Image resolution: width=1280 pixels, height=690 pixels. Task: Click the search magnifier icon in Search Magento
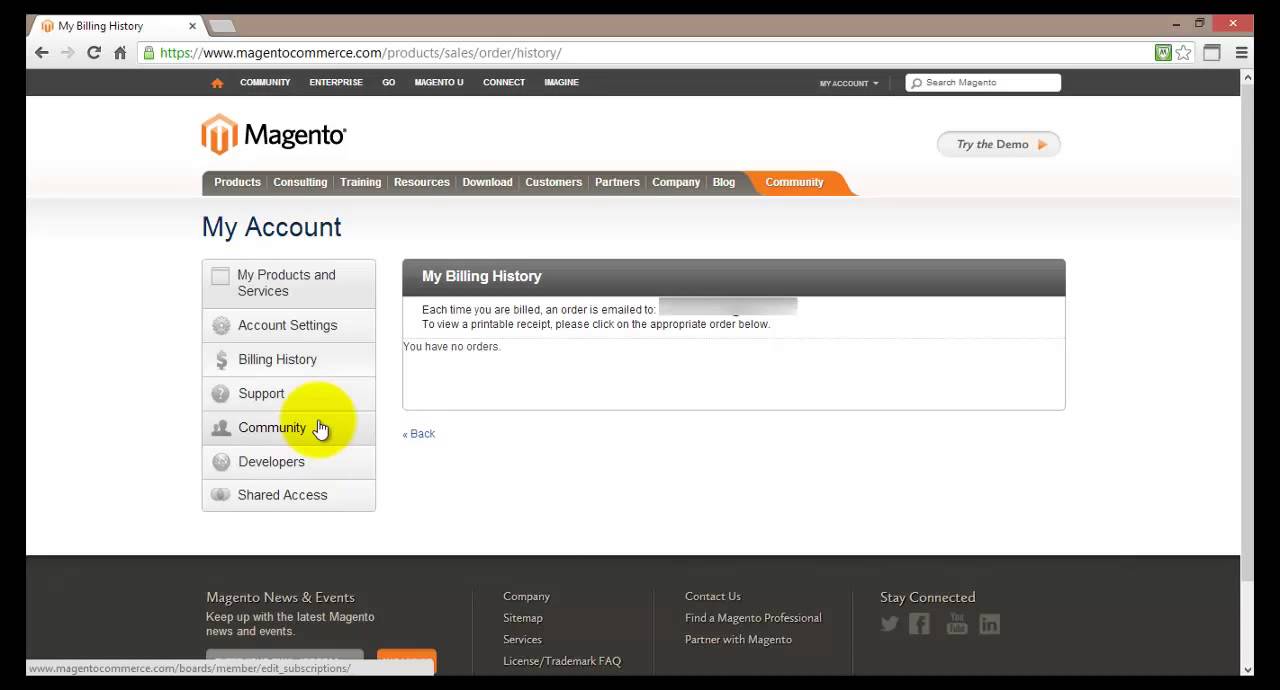point(916,83)
